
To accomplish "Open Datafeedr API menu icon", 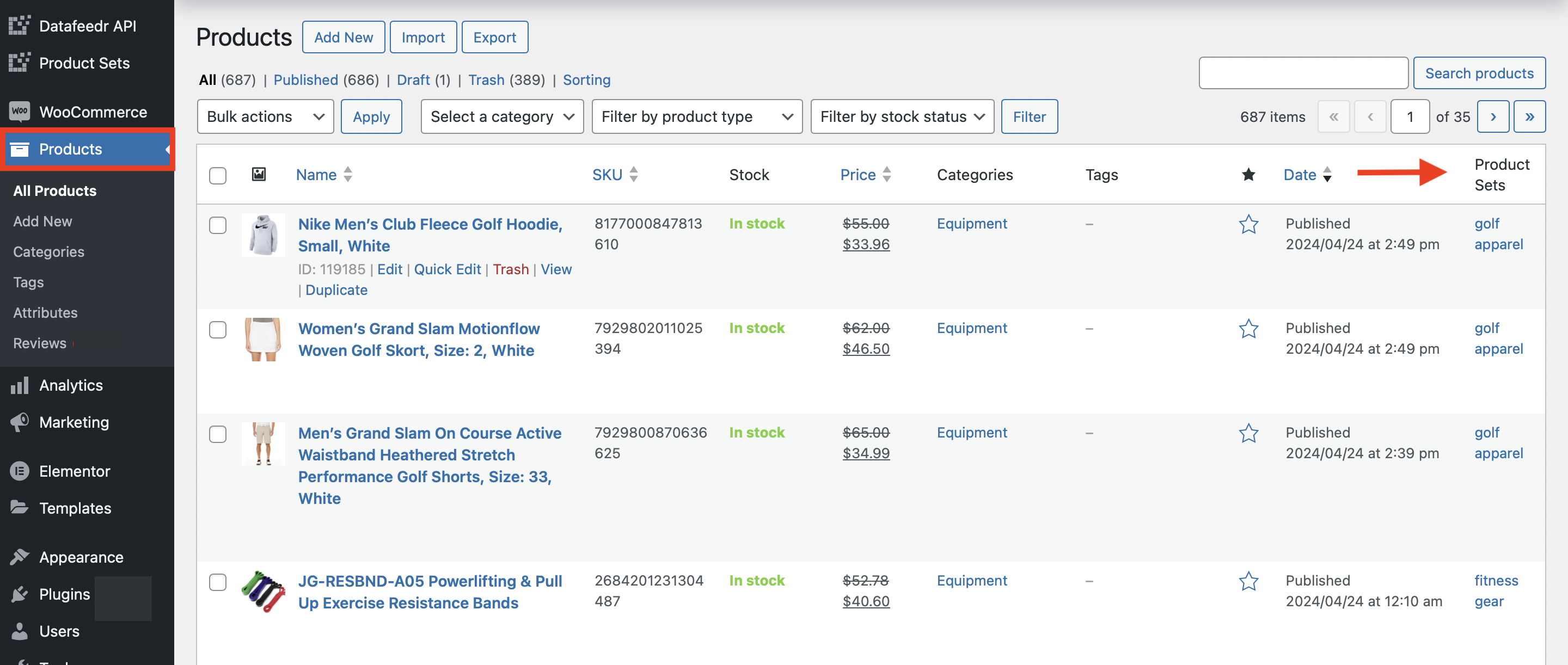I will (20, 26).
